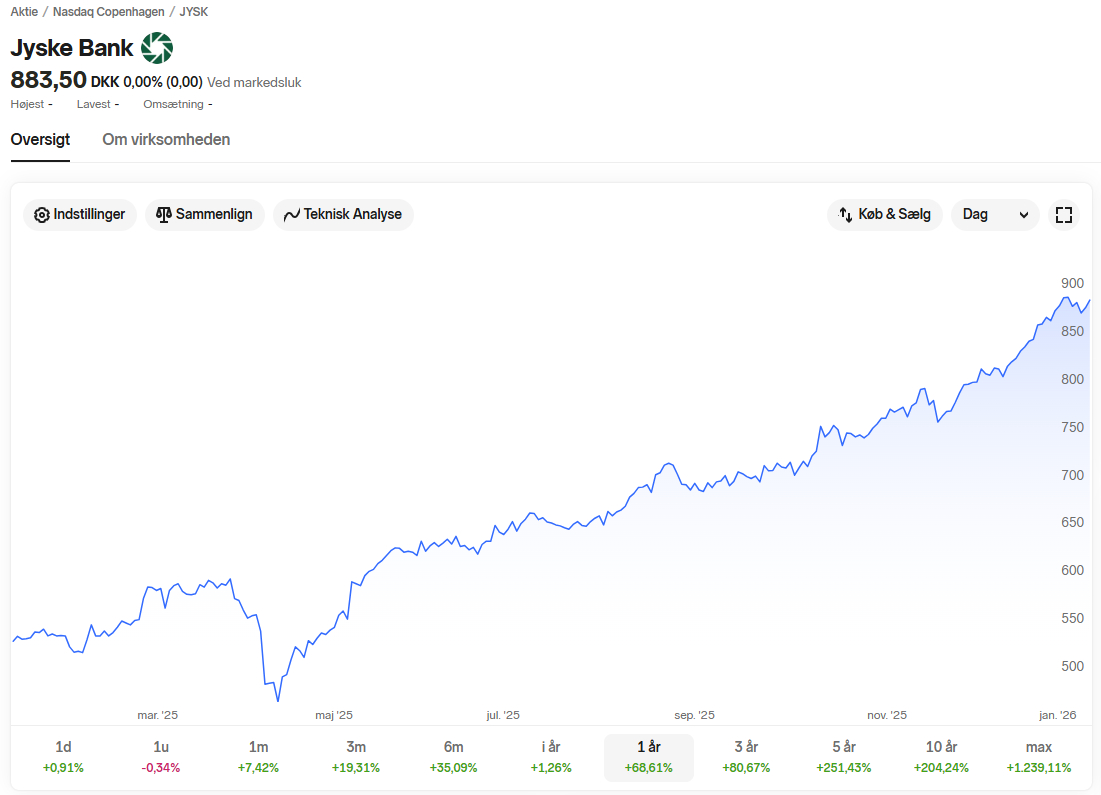Viewport: 1101px width, 795px height.
Task: Click the Ved markedsluk label
Action: click(254, 82)
